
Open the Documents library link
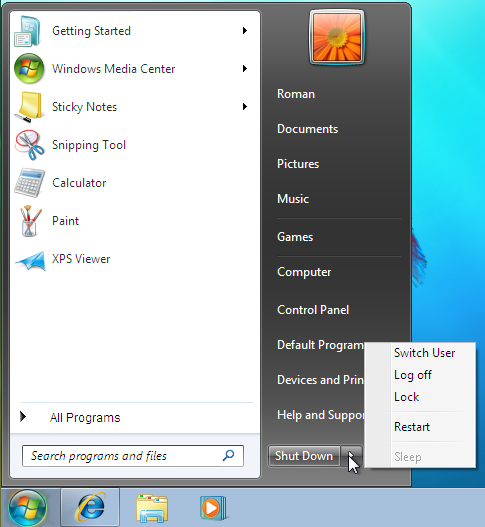(308, 129)
